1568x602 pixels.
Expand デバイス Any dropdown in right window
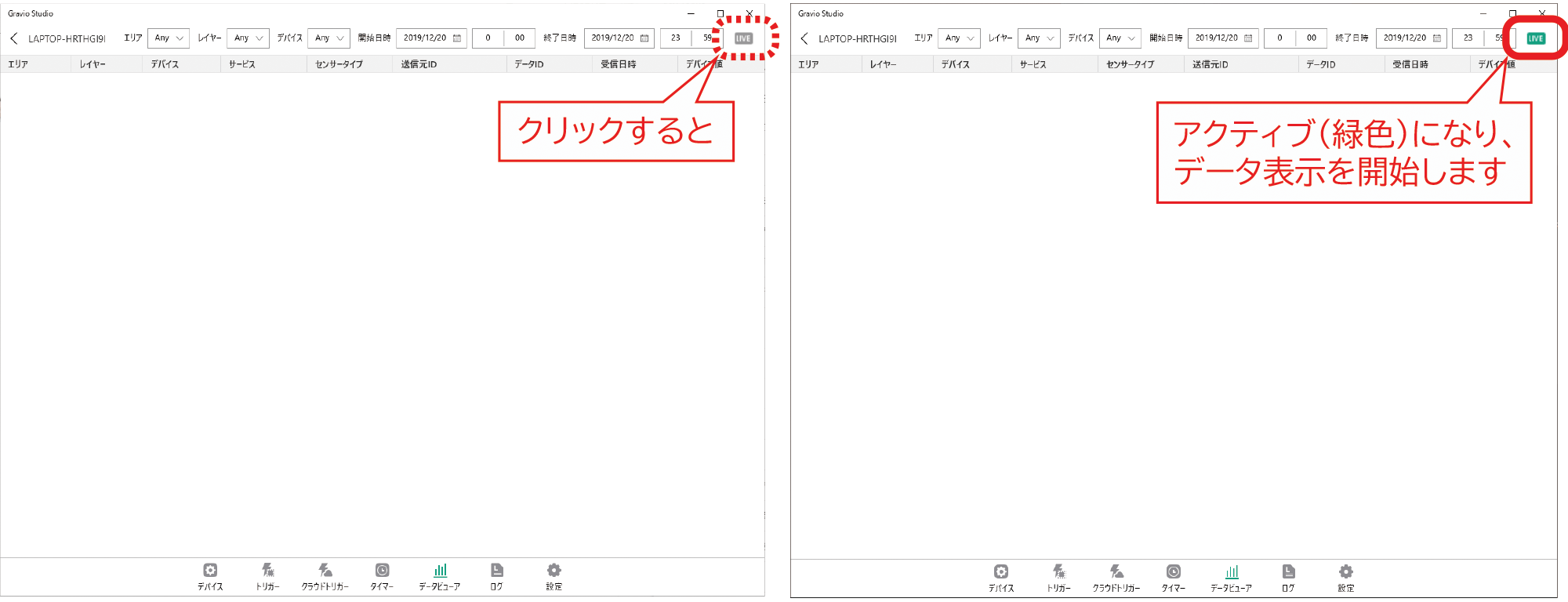(x=1120, y=38)
